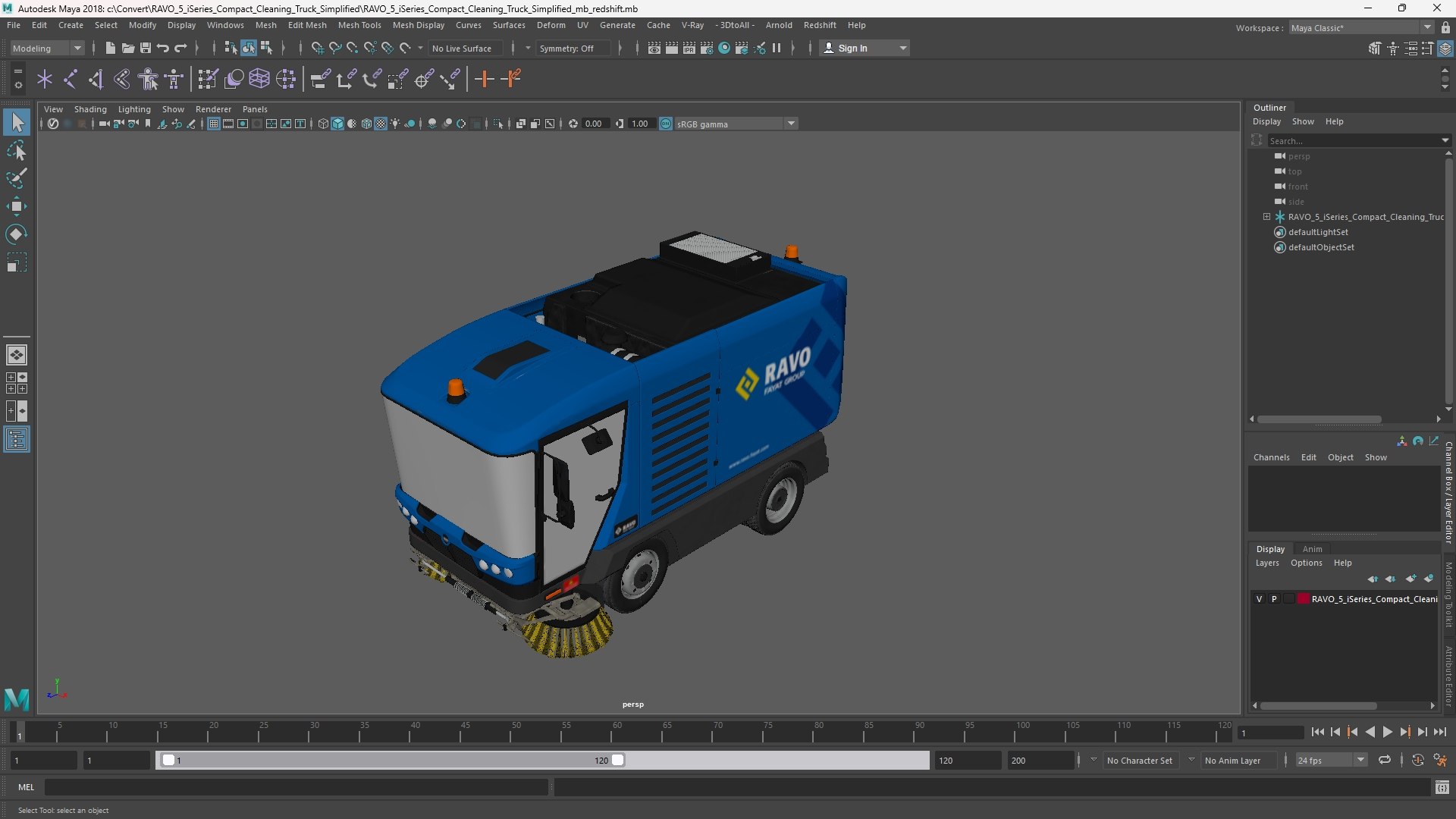Toggle textured display in viewport toolbar
The image size is (1456, 819).
(381, 124)
